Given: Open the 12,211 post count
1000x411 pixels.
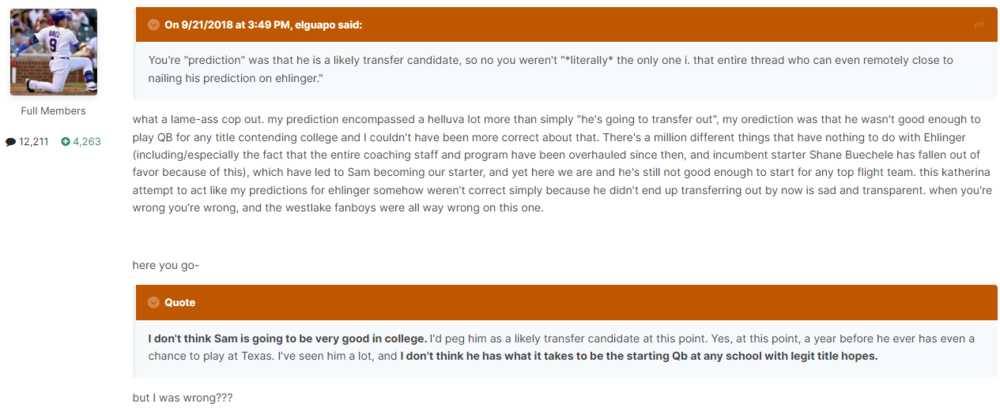Looking at the screenshot, I should coord(34,142).
